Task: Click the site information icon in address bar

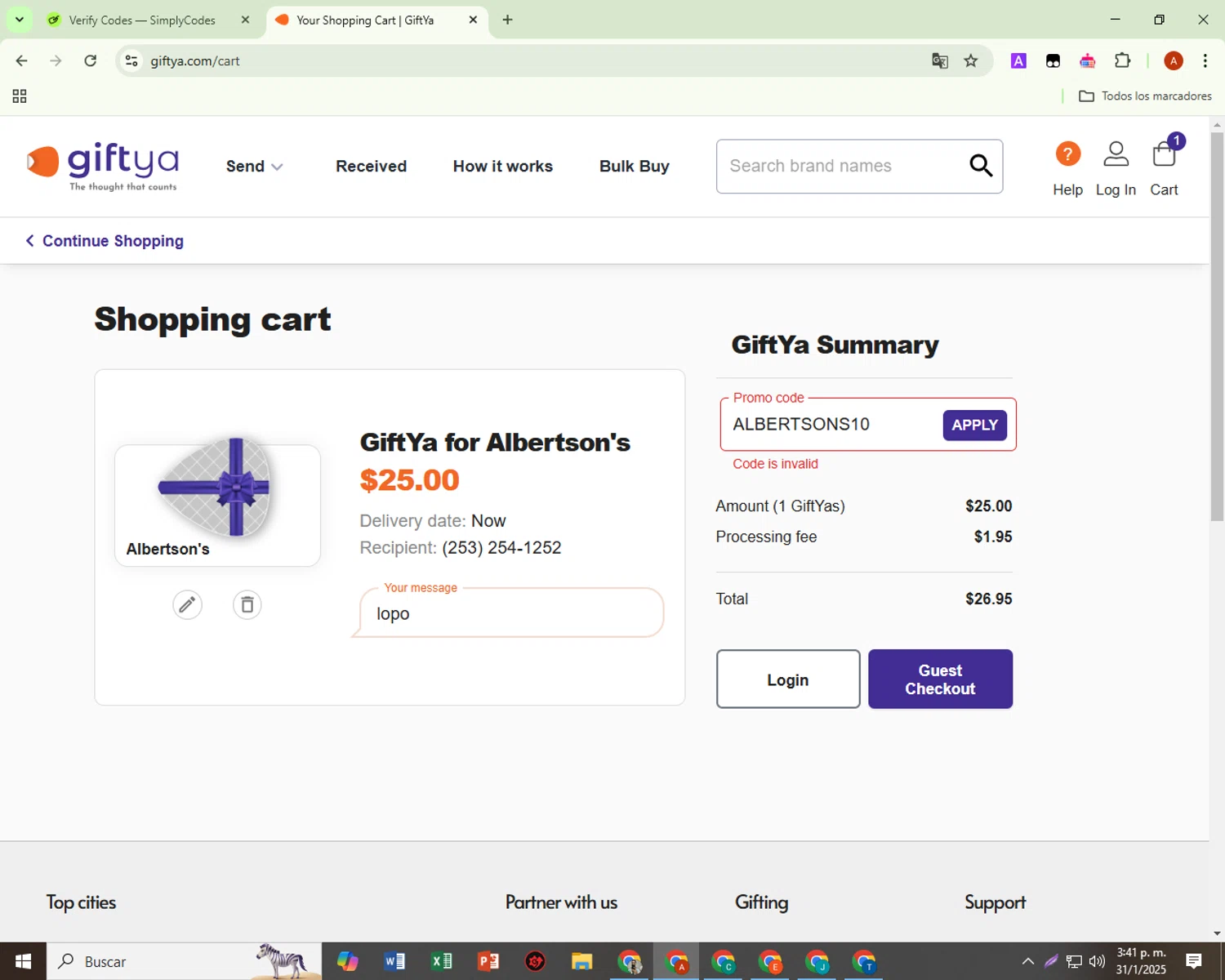Action: pos(131,60)
